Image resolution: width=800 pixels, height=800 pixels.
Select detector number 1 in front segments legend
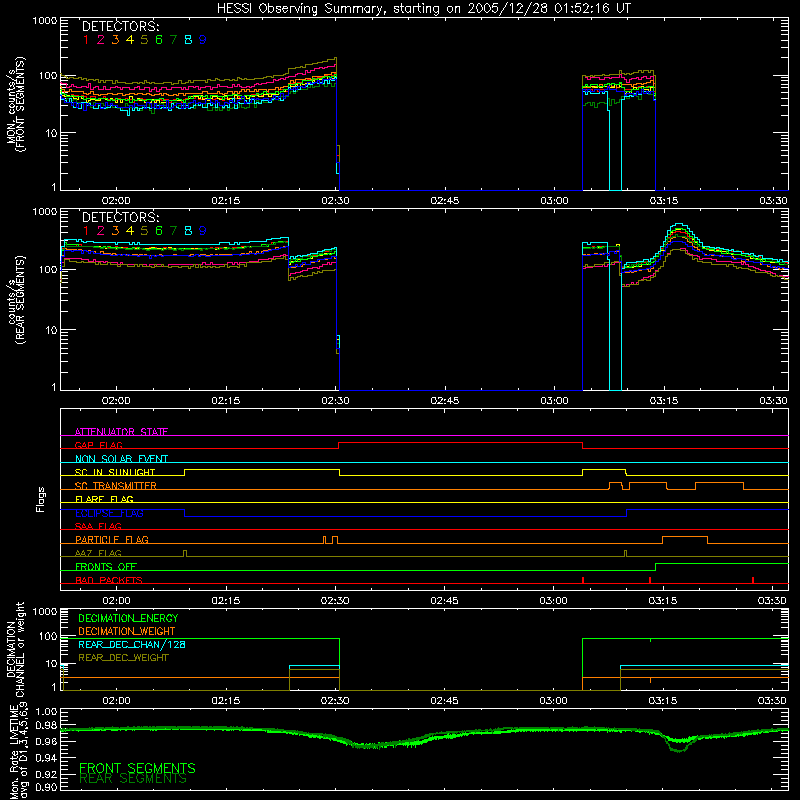(86, 40)
